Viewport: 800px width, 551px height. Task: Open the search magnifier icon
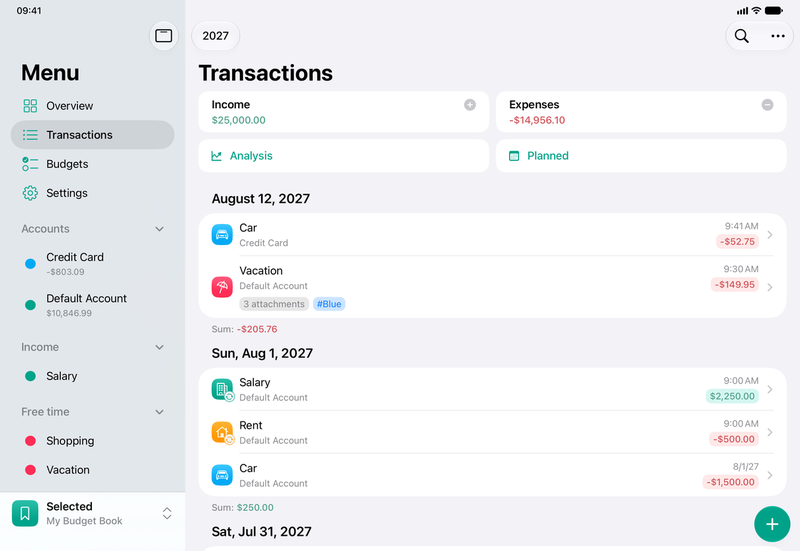741,36
